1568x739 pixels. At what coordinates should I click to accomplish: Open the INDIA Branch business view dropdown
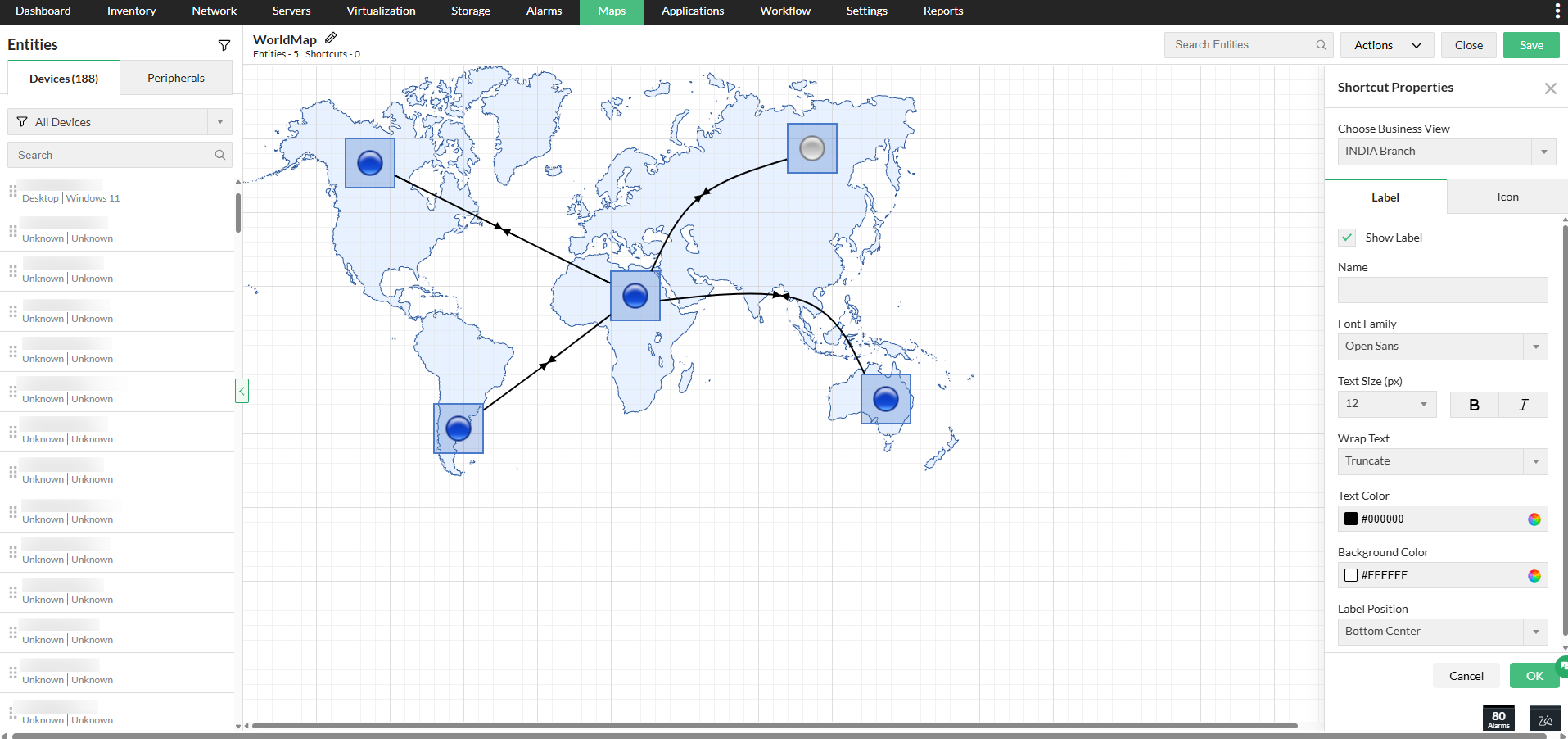1543,152
